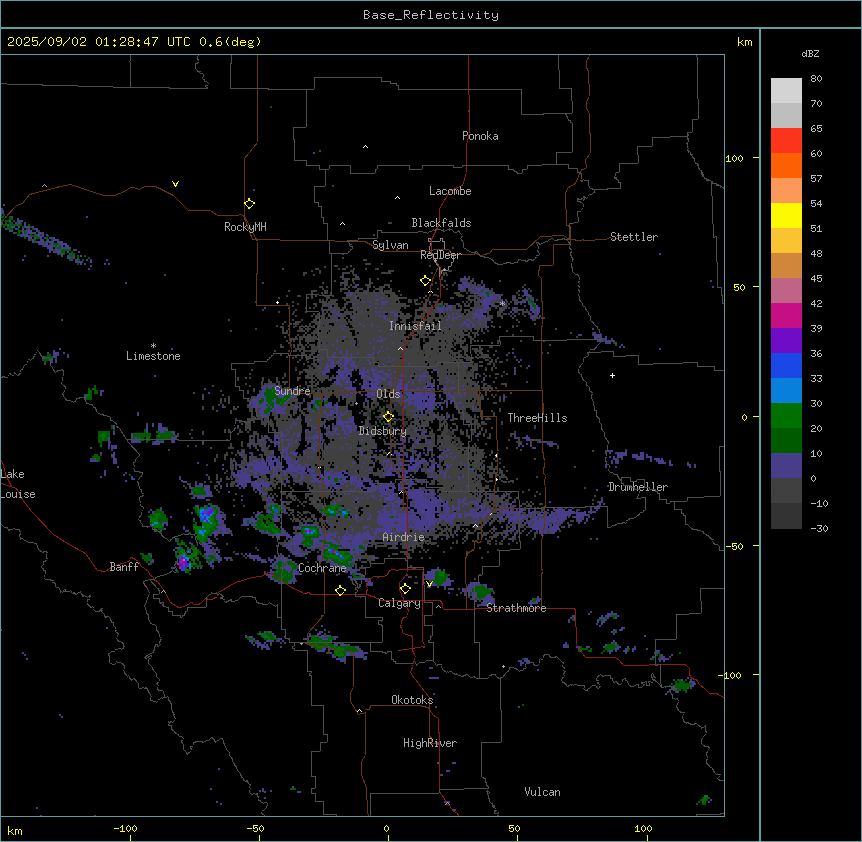The width and height of the screenshot is (862, 842).
Task: Select the purple legend swatch near 39 dBZ
Action: point(786,340)
